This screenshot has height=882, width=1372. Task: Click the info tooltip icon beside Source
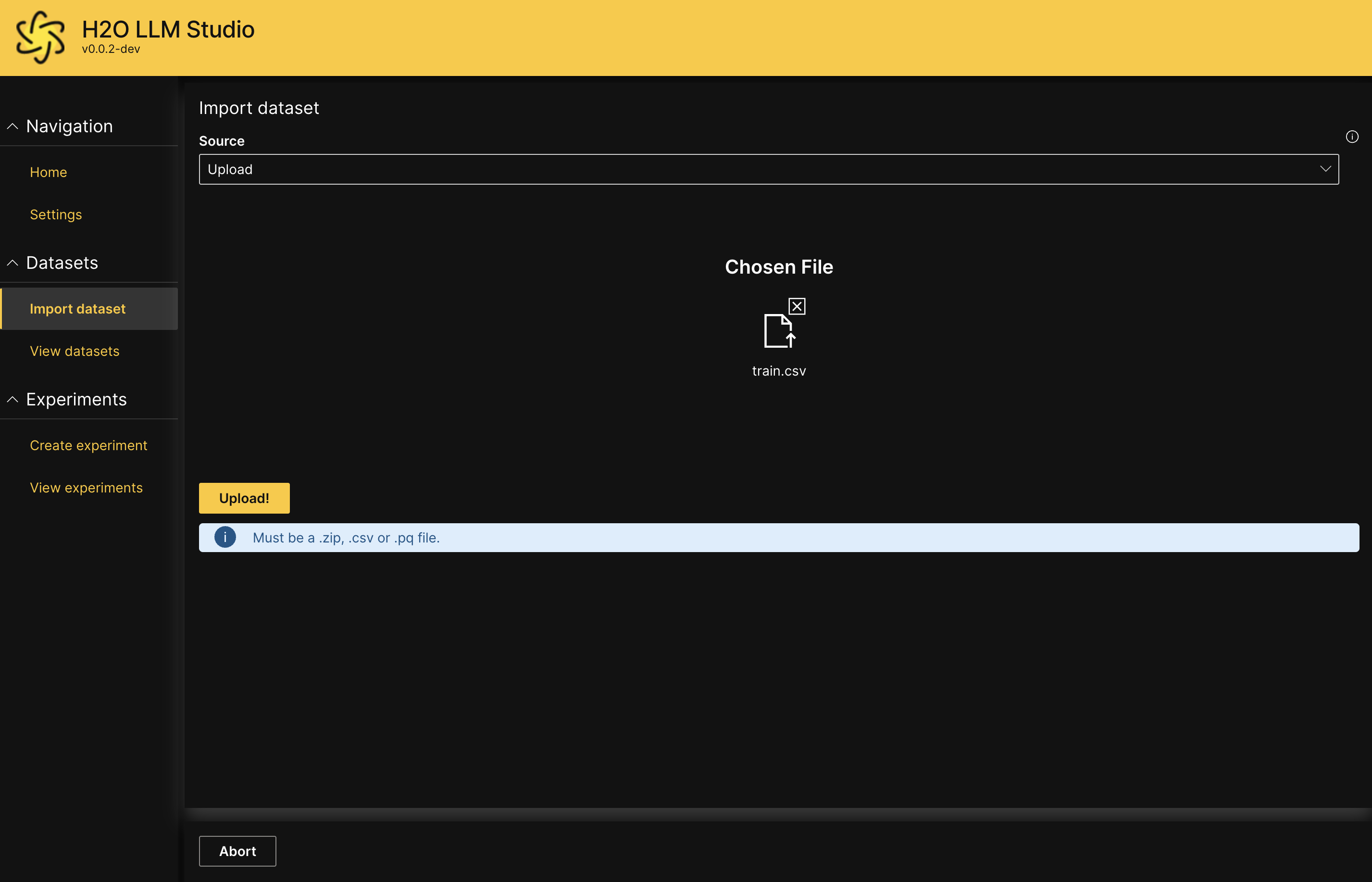(x=1351, y=137)
